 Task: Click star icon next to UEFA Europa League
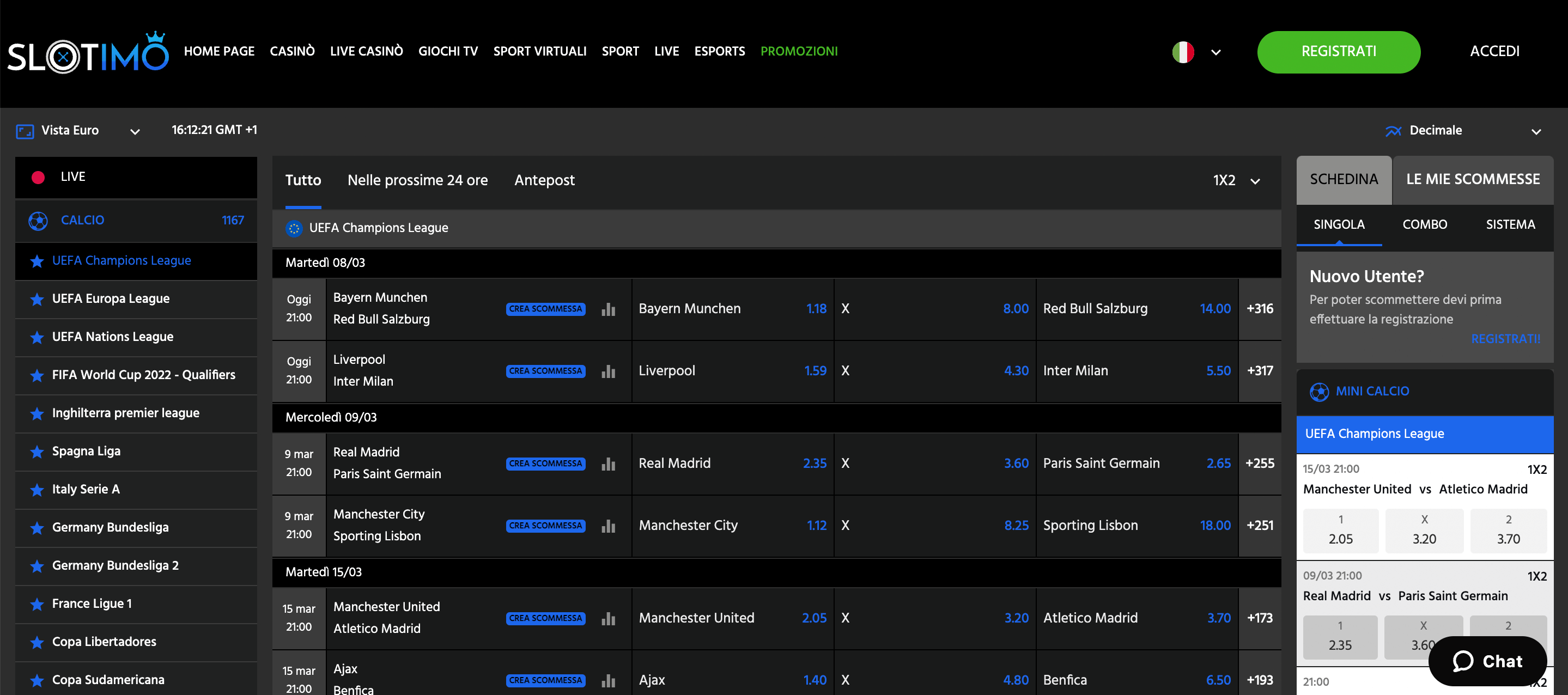37,299
